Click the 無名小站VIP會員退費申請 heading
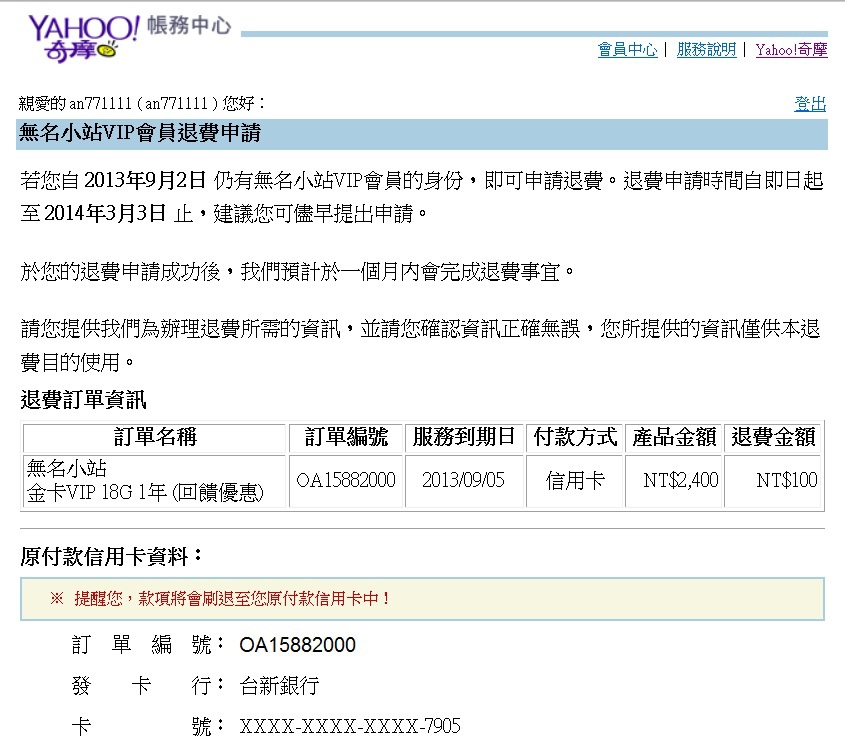This screenshot has height=754, width=845. point(140,133)
